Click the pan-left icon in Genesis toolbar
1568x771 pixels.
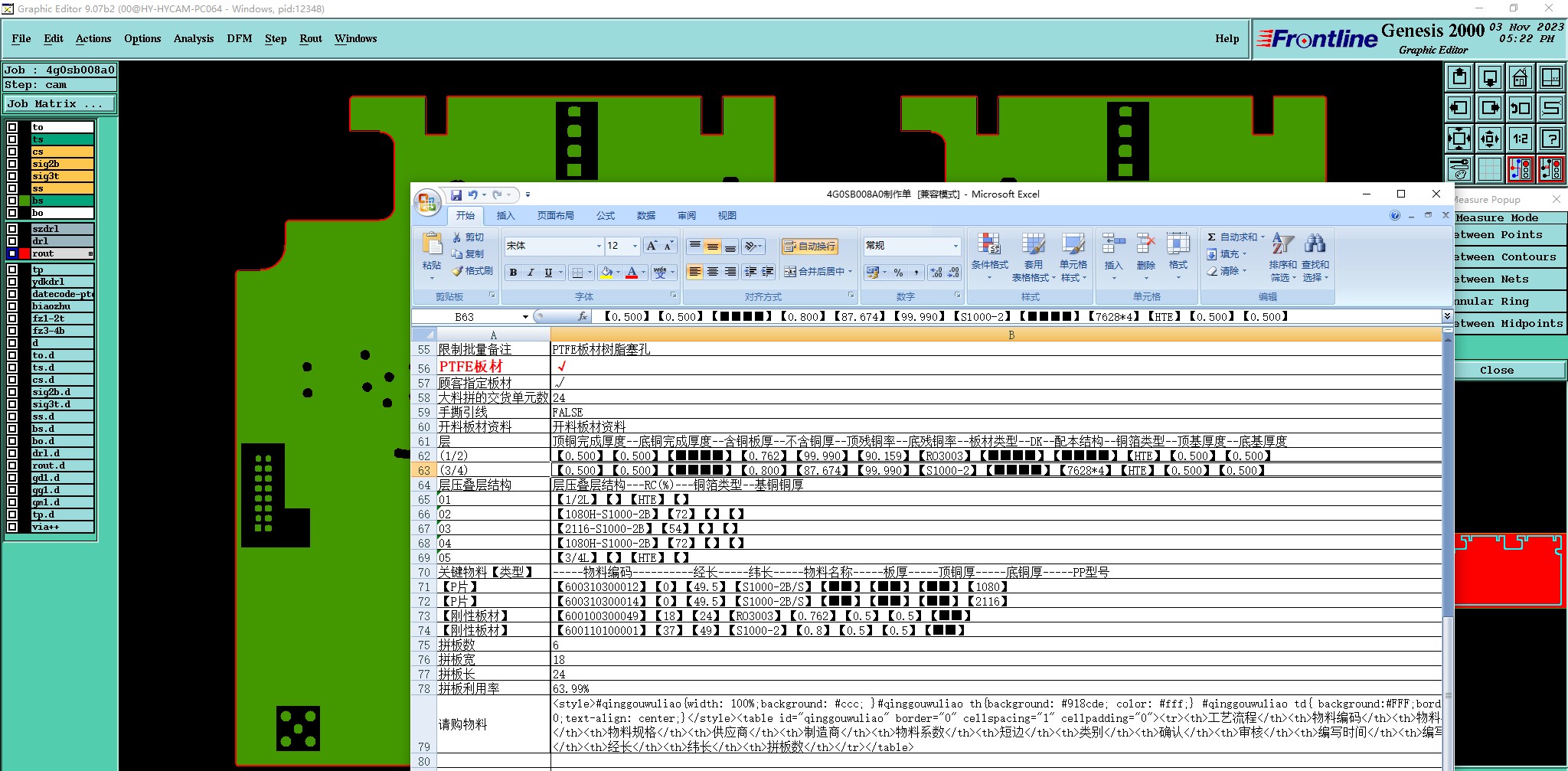point(1459,108)
